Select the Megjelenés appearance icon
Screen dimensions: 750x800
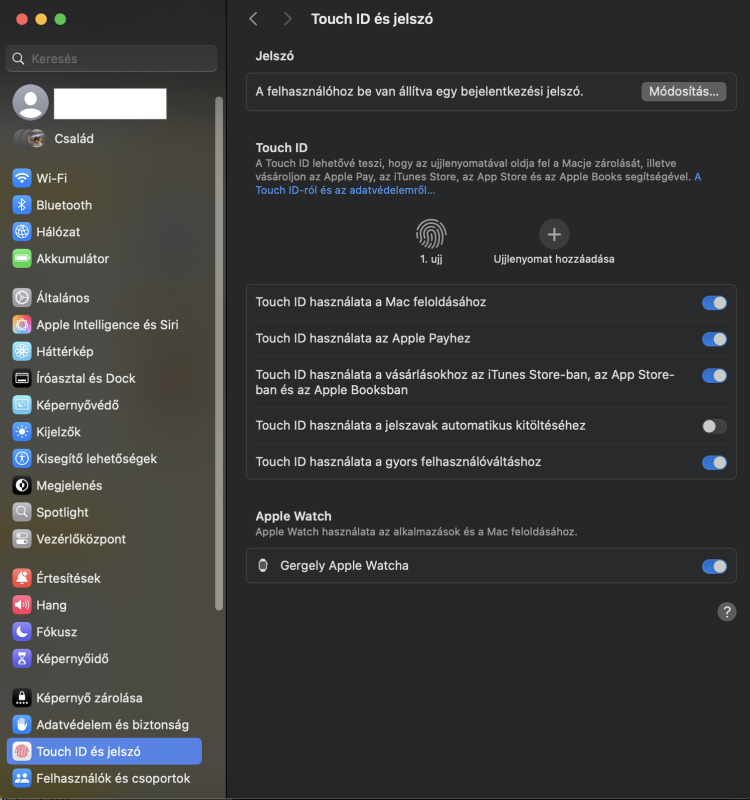(x=21, y=485)
